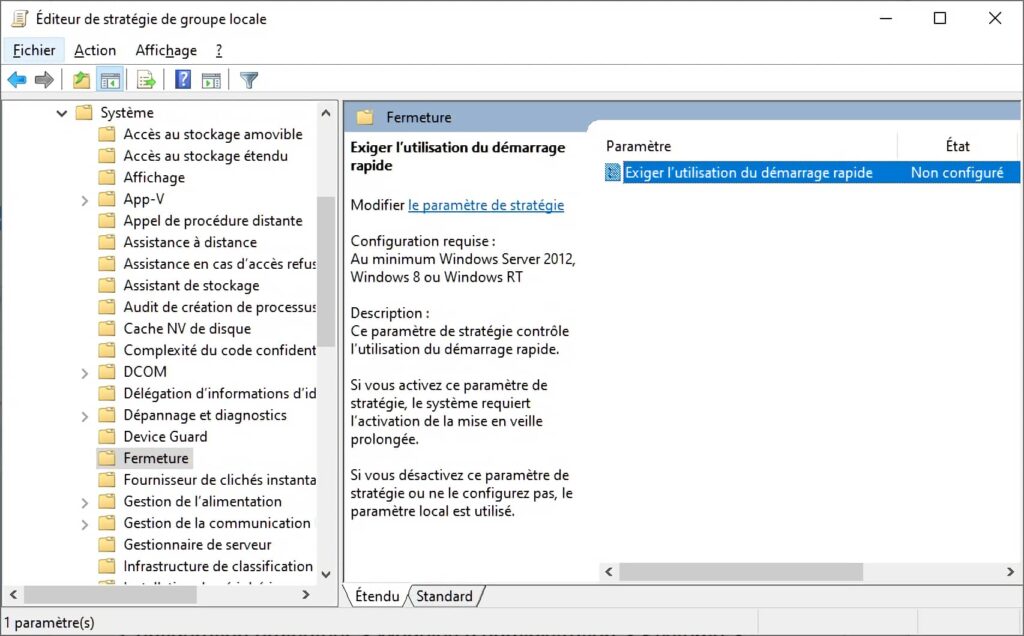Select the Up one level folder icon
Viewport: 1024px width, 636px height.
(80, 79)
